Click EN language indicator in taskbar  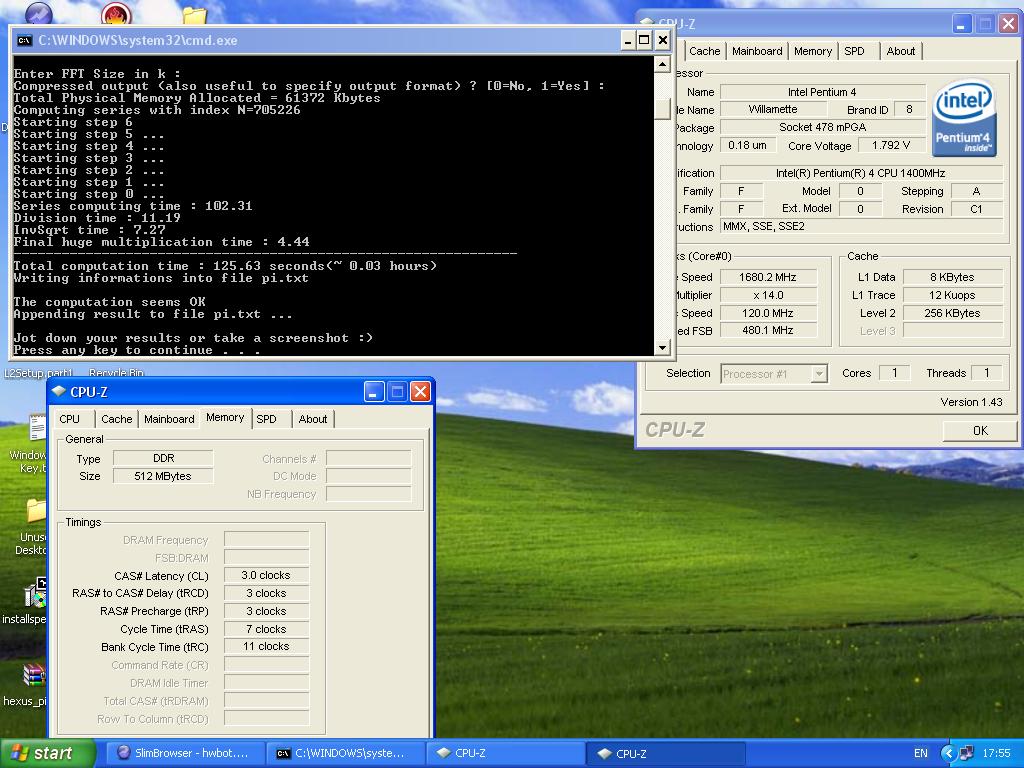pos(920,753)
